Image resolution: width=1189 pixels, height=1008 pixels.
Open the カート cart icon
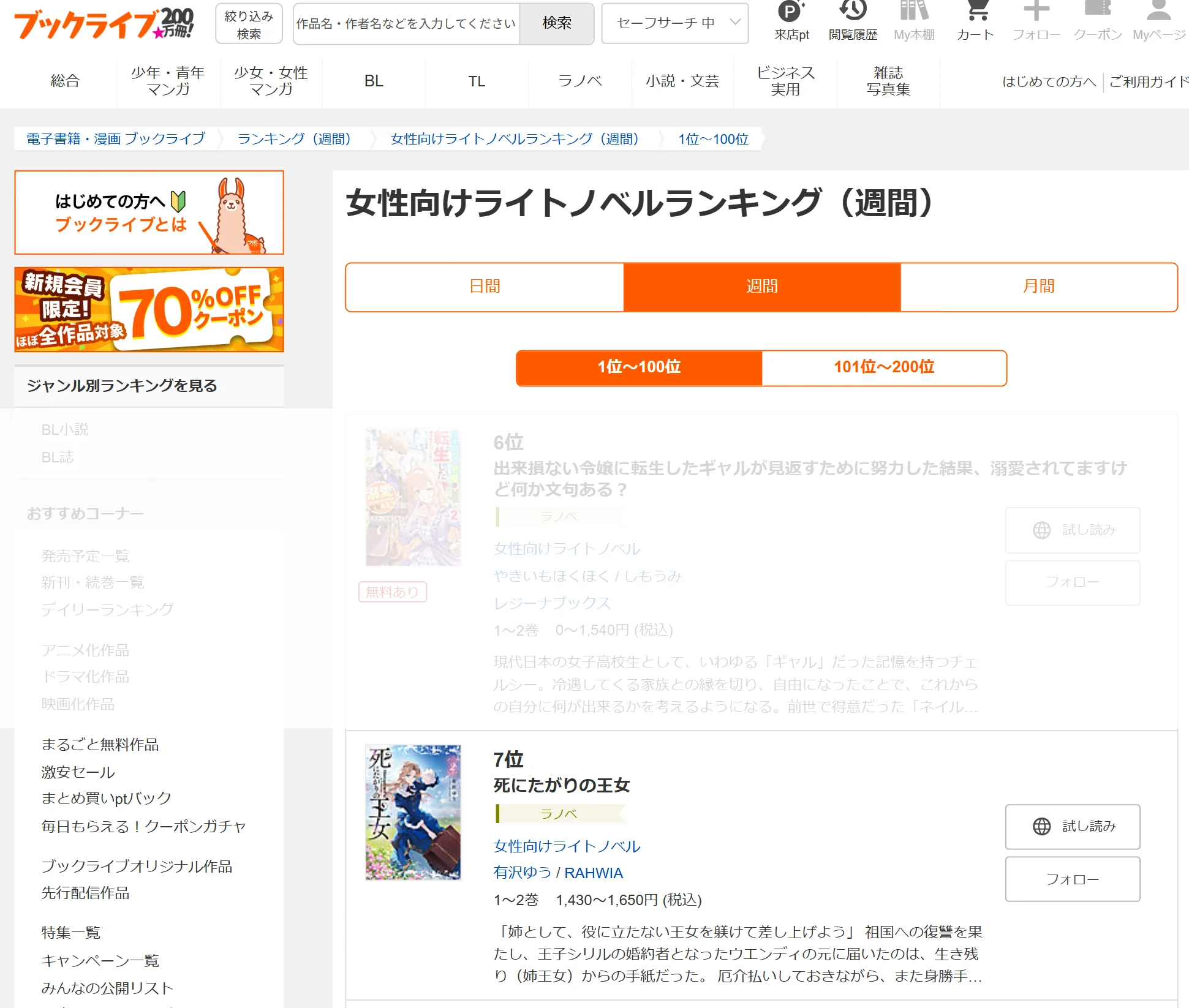pyautogui.click(x=975, y=21)
